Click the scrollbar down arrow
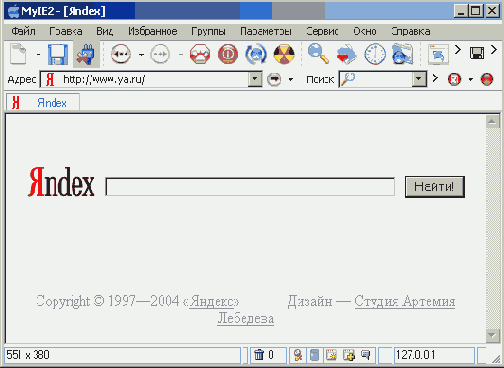Screen dimensions: 504x368 [x=492, y=335]
